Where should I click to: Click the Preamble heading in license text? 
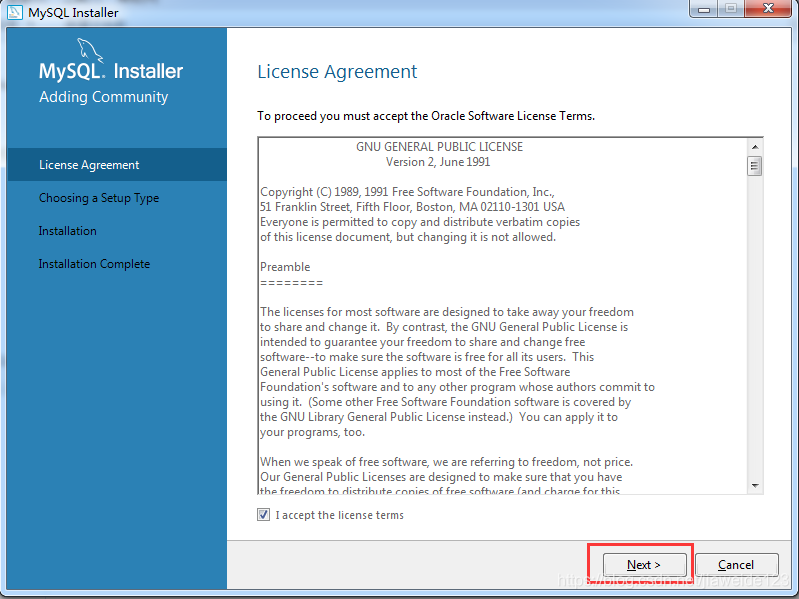coord(285,267)
